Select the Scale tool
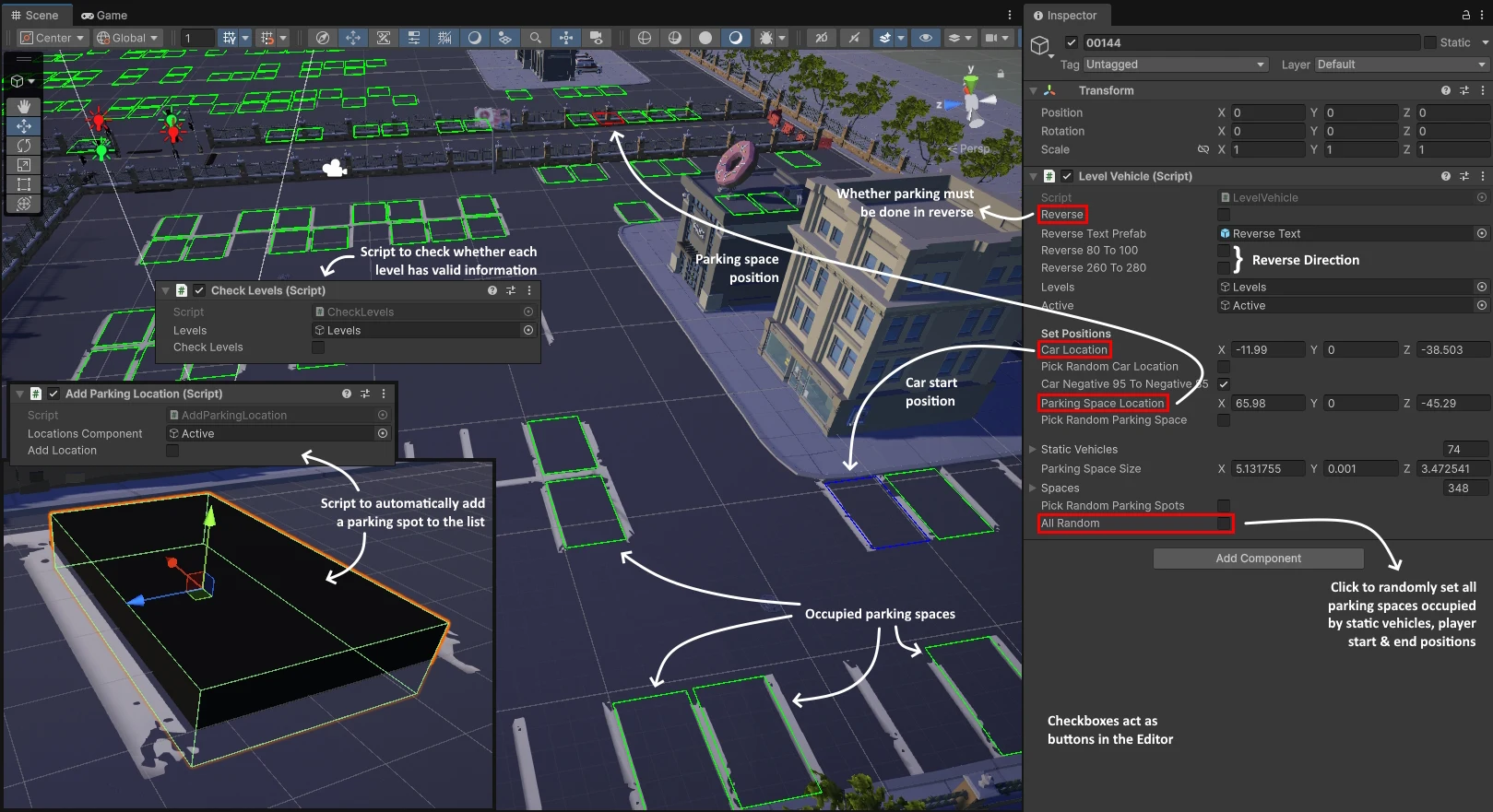 tap(24, 165)
